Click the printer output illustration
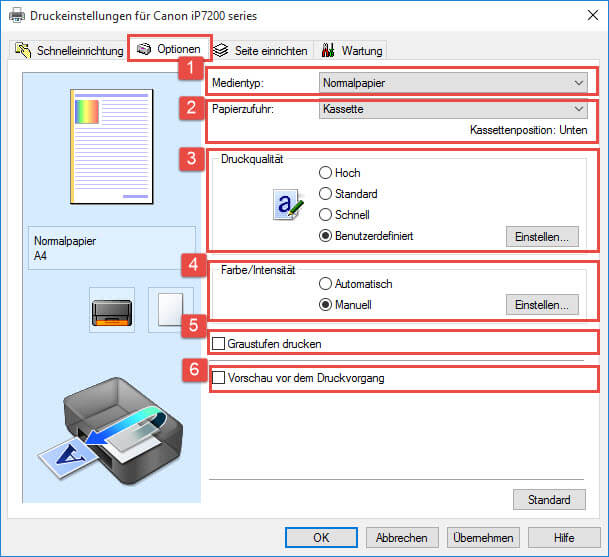The height and width of the screenshot is (557, 609). click(x=111, y=432)
